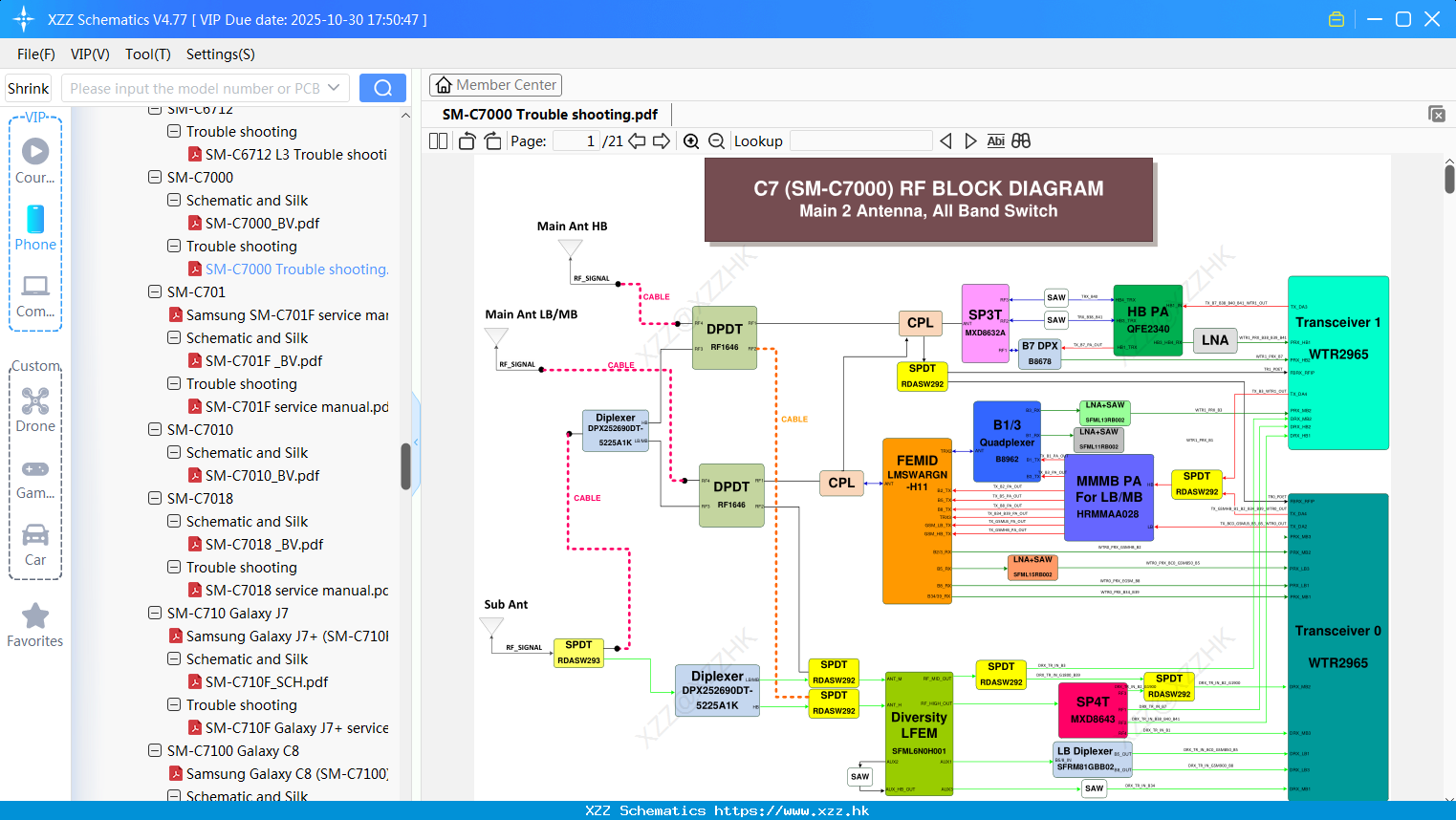Click the Lookup text field

tap(861, 140)
